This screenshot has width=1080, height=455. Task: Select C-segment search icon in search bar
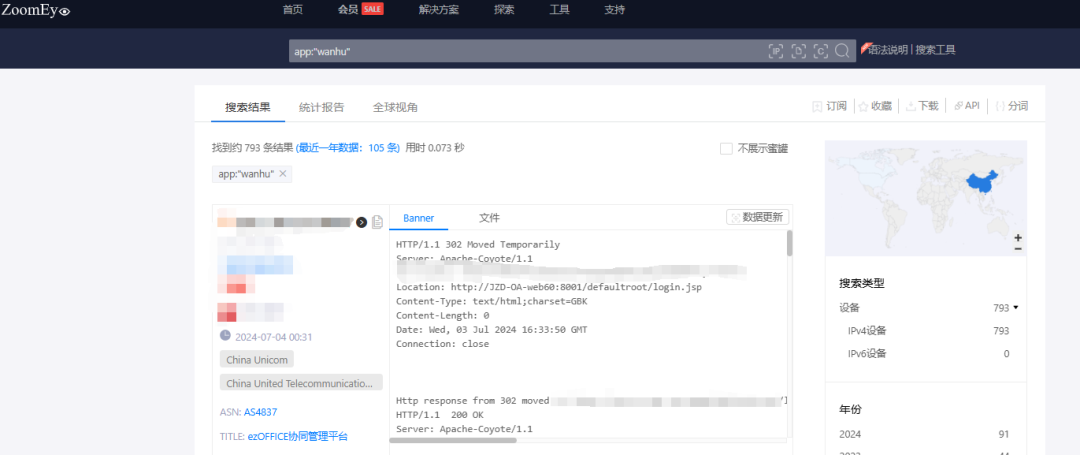point(820,51)
